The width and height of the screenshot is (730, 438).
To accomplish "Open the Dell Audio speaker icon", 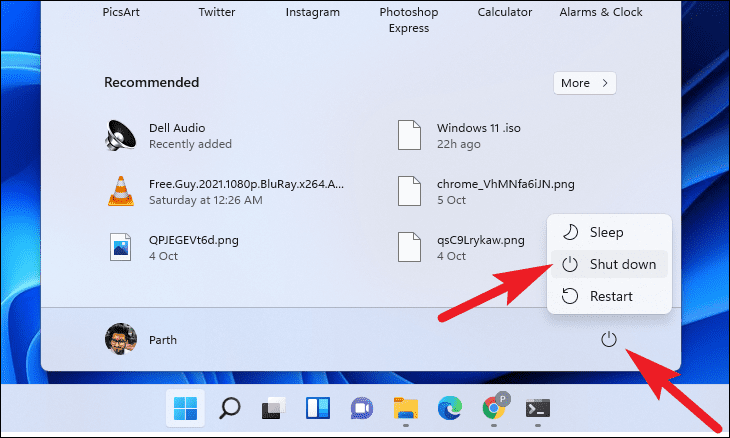I will [x=121, y=135].
